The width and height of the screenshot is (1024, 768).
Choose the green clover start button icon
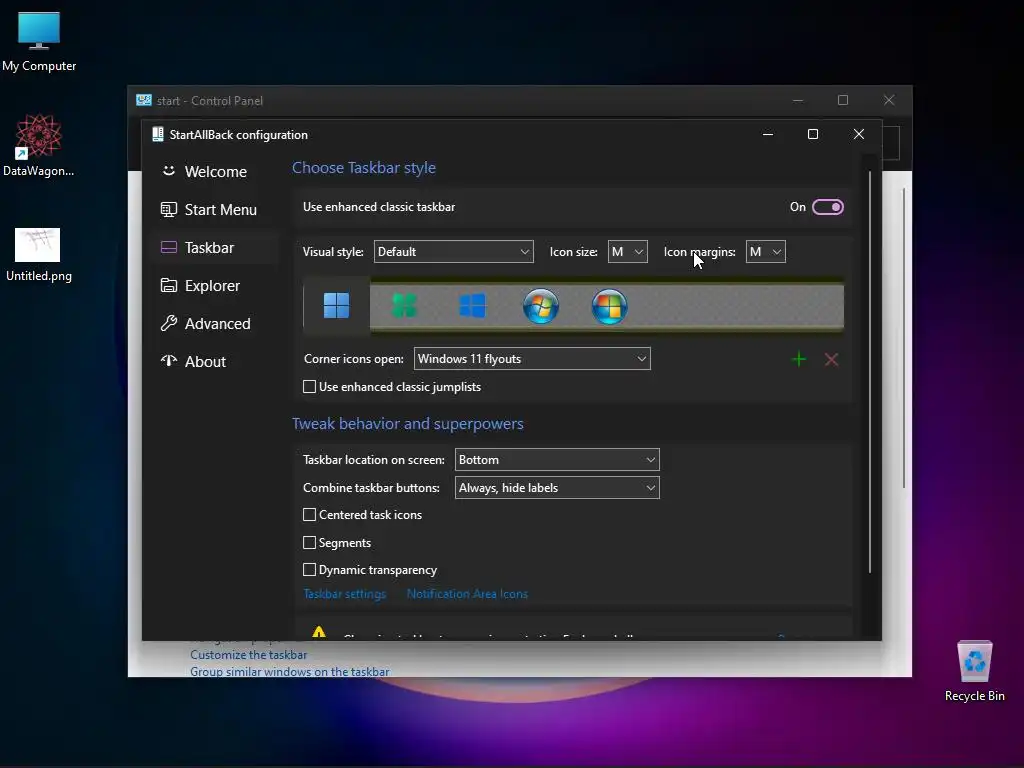pyautogui.click(x=404, y=305)
